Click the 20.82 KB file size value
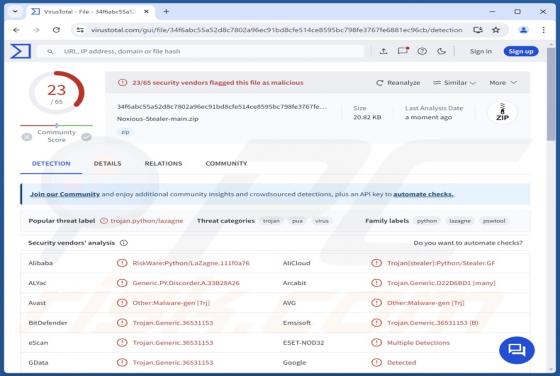Viewport: 560px width, 376px height. [x=367, y=117]
